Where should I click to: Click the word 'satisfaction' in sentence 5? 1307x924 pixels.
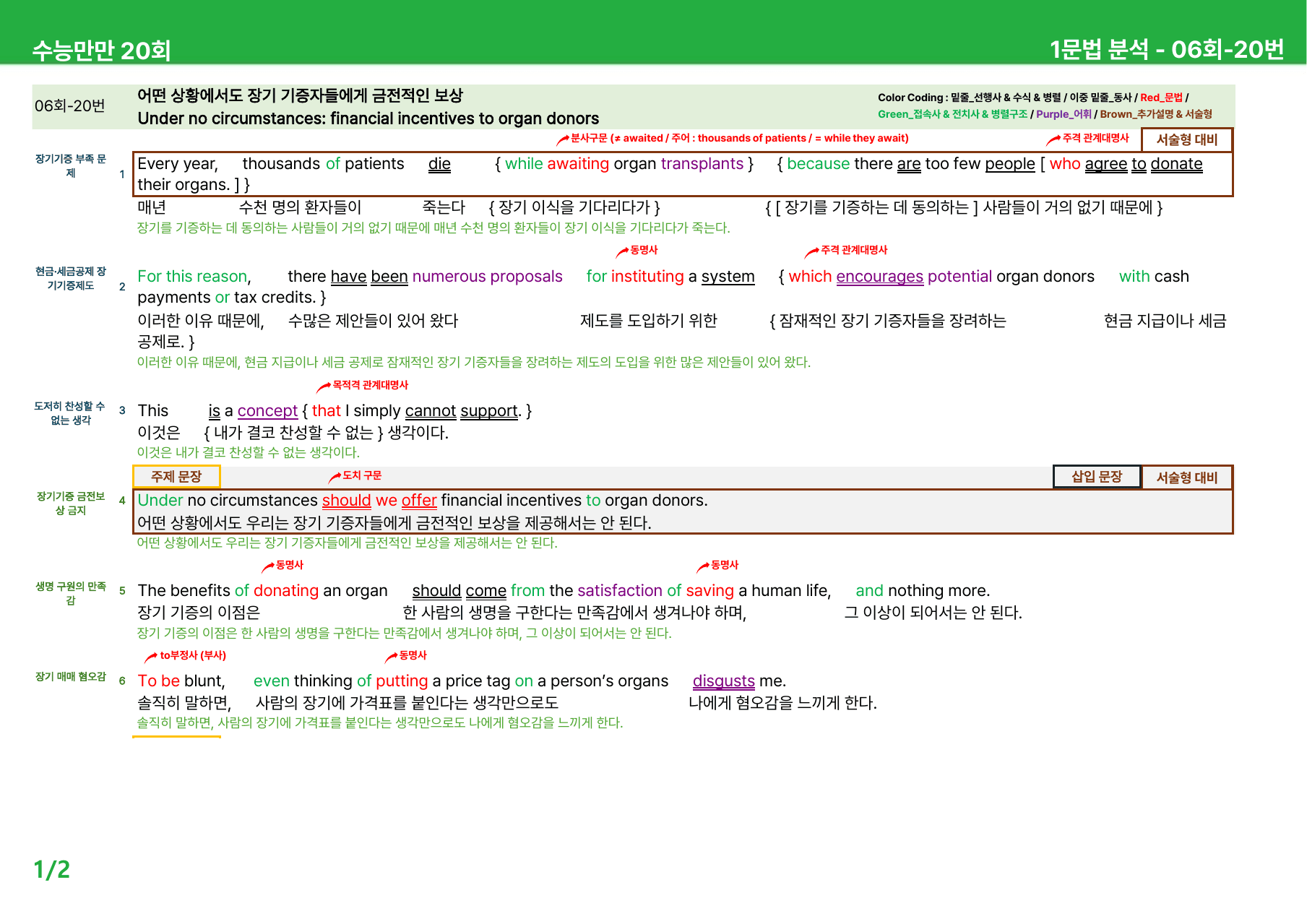point(619,591)
